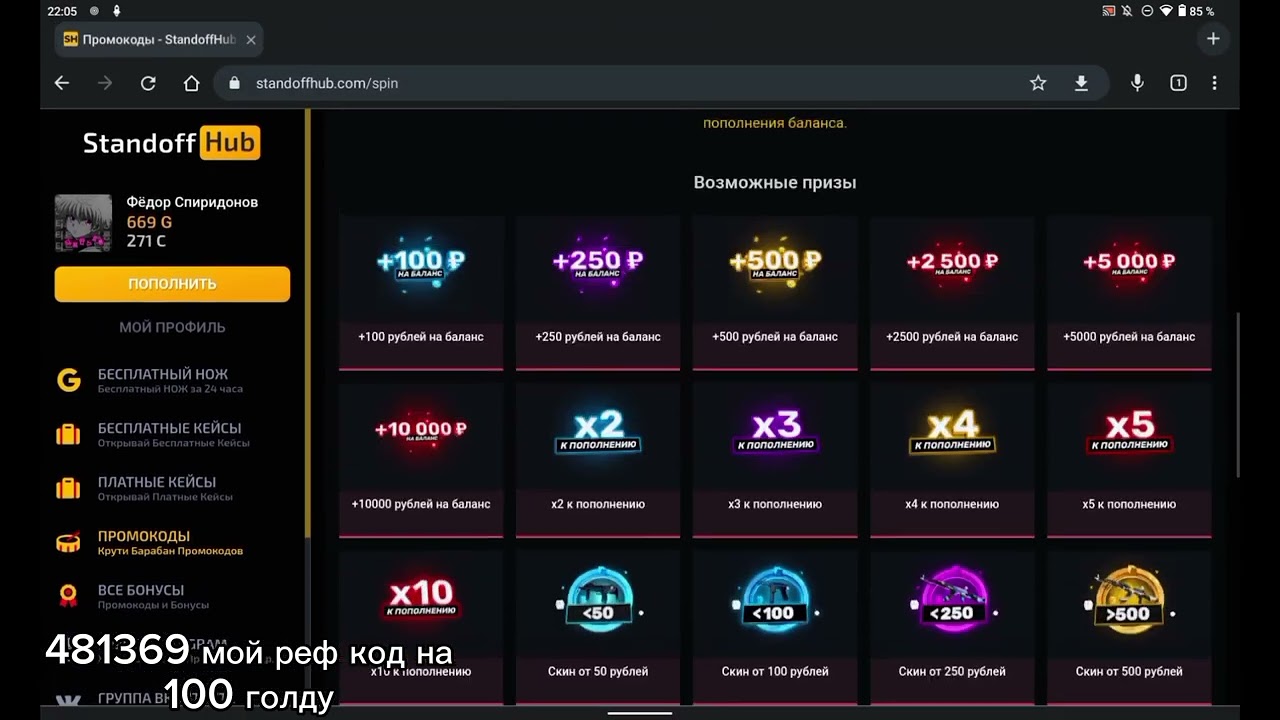Click the Скин от 100 рублей label
Image resolution: width=1280 pixels, height=720 pixels.
[775, 671]
